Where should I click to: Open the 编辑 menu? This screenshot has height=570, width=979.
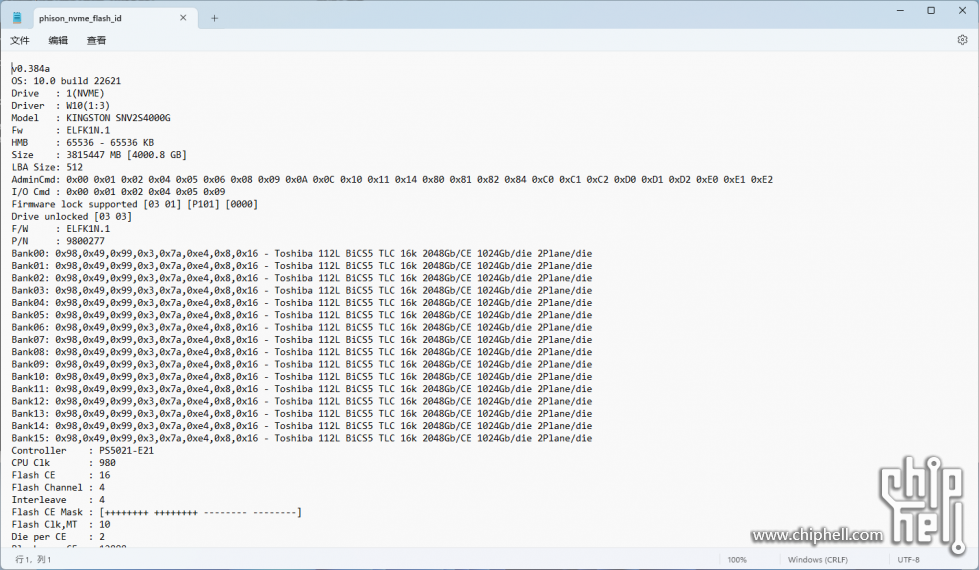(x=58, y=41)
